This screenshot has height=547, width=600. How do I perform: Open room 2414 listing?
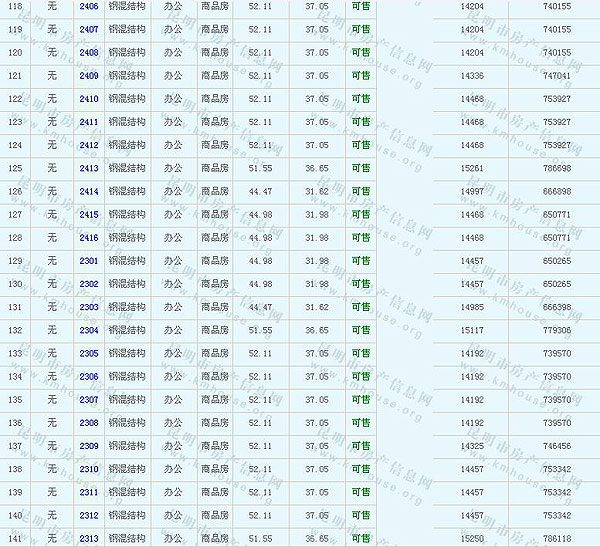coord(89,191)
